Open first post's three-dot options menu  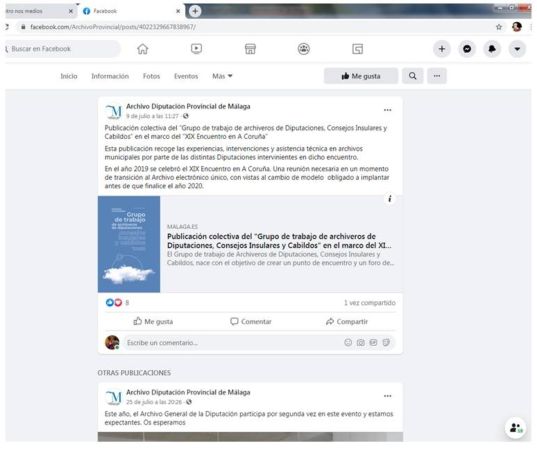387,110
